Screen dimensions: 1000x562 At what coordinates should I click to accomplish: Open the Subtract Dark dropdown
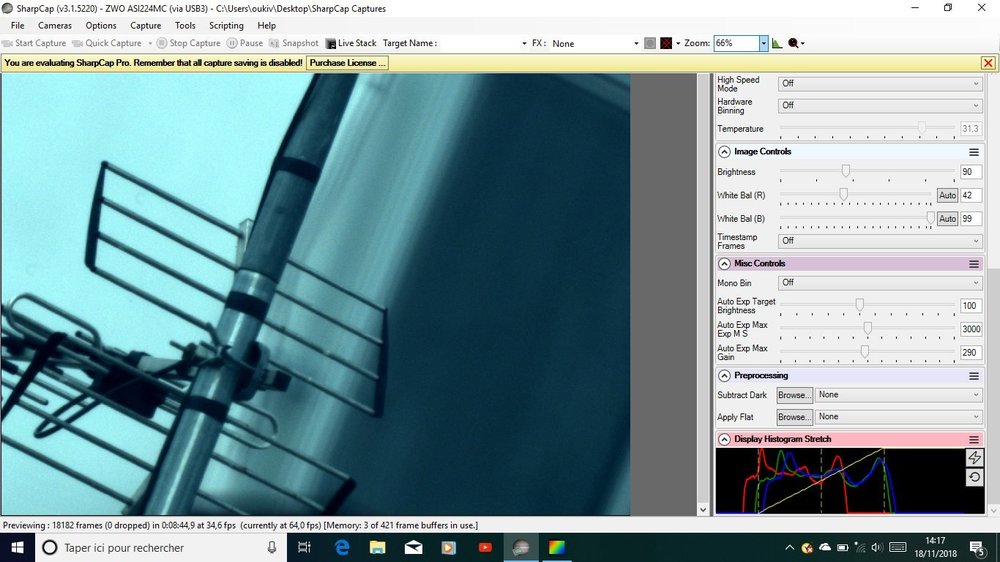pyautogui.click(x=899, y=395)
